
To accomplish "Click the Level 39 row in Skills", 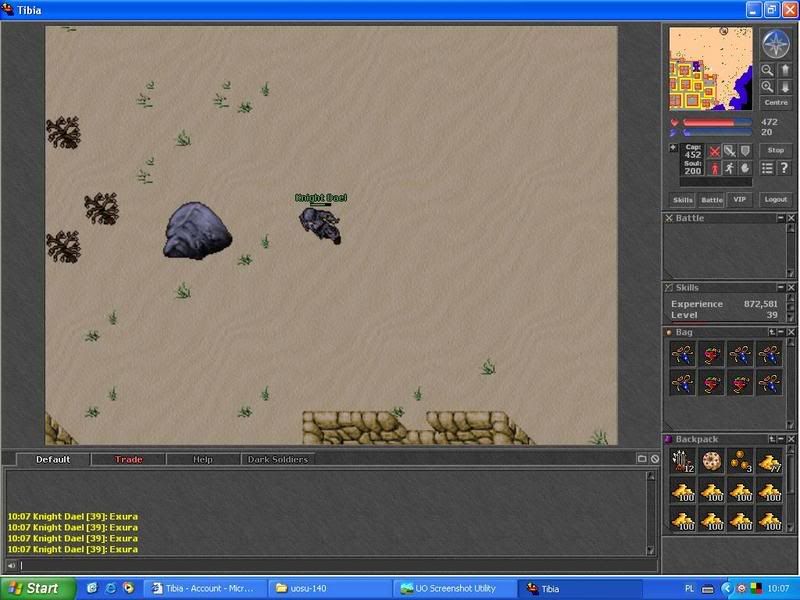I will point(724,315).
